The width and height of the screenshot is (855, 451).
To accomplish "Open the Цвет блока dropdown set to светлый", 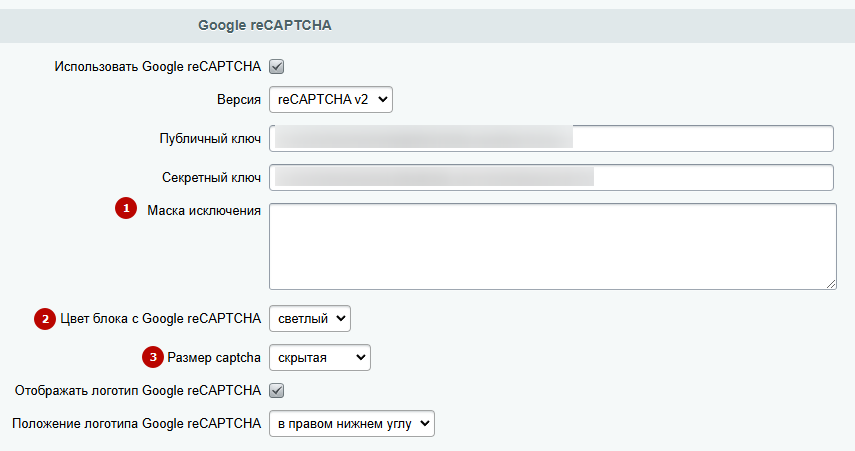I will (x=310, y=318).
